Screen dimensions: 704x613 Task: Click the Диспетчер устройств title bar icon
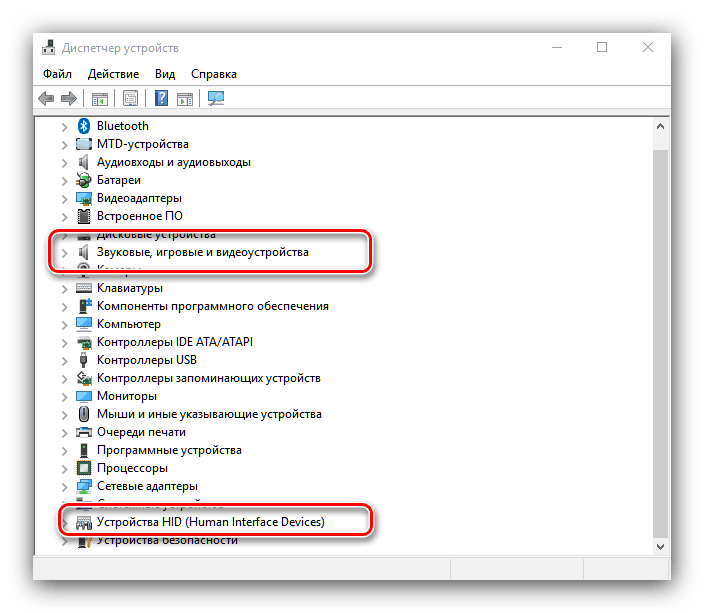pyautogui.click(x=48, y=48)
